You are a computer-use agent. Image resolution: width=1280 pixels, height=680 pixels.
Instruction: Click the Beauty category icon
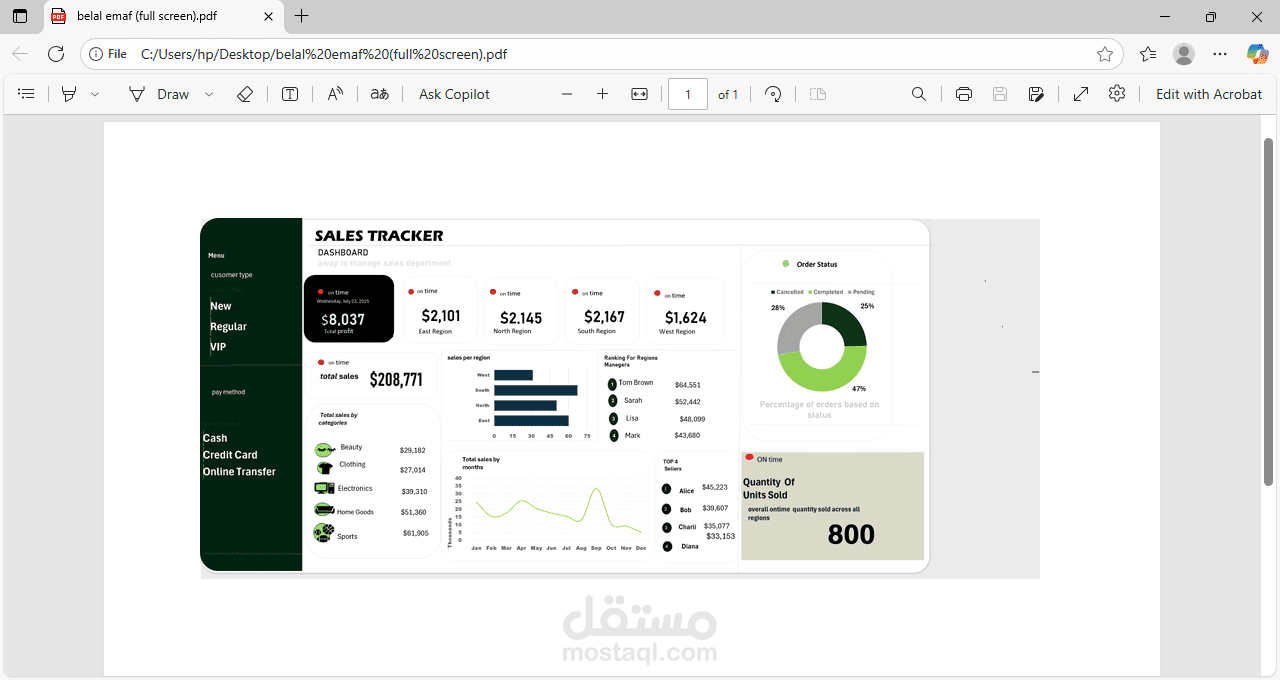pyautogui.click(x=324, y=450)
